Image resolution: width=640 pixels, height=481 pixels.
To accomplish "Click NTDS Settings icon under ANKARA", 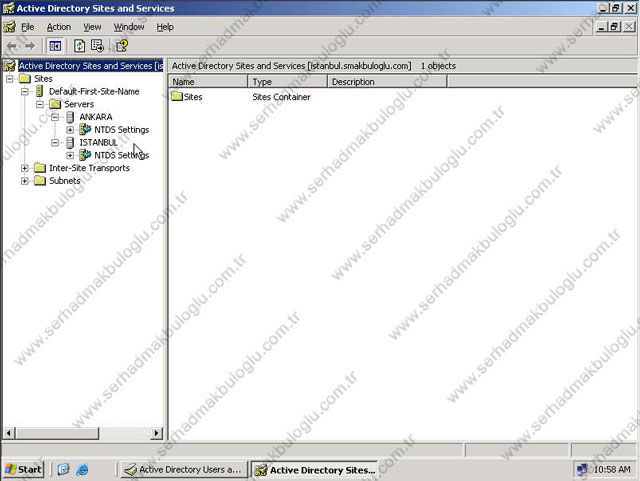I will point(85,129).
